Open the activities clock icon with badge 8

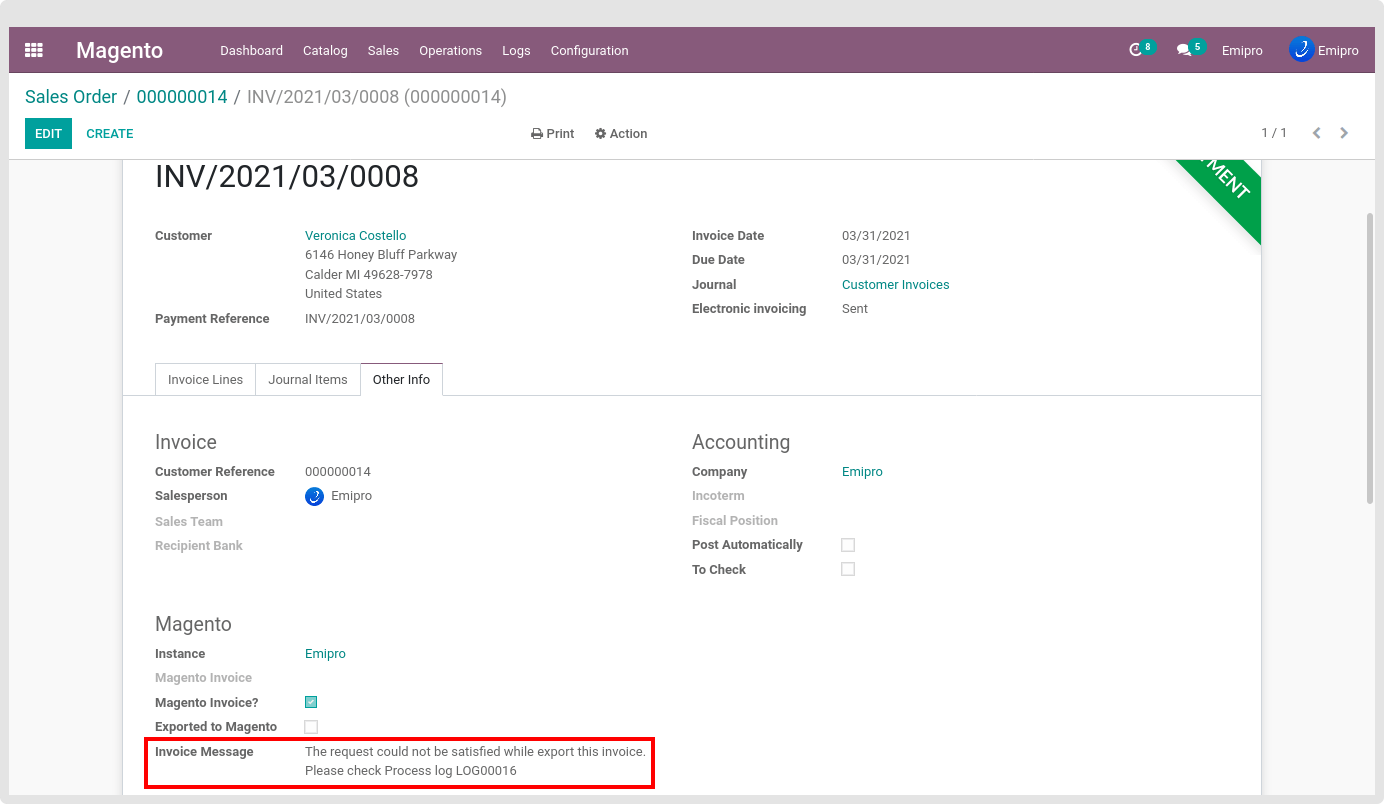pos(1141,49)
